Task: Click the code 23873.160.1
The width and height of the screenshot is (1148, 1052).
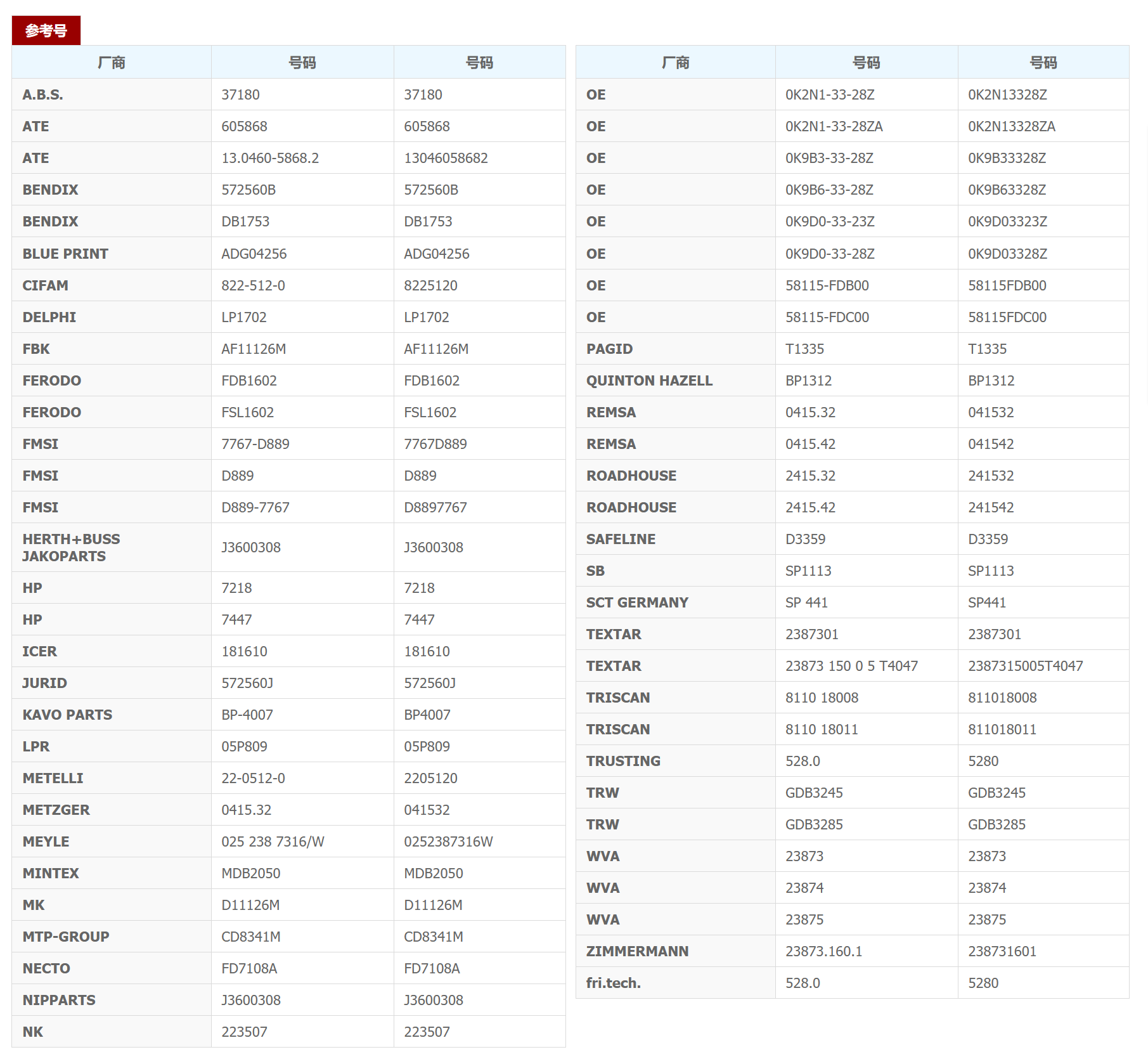Action: coord(823,951)
